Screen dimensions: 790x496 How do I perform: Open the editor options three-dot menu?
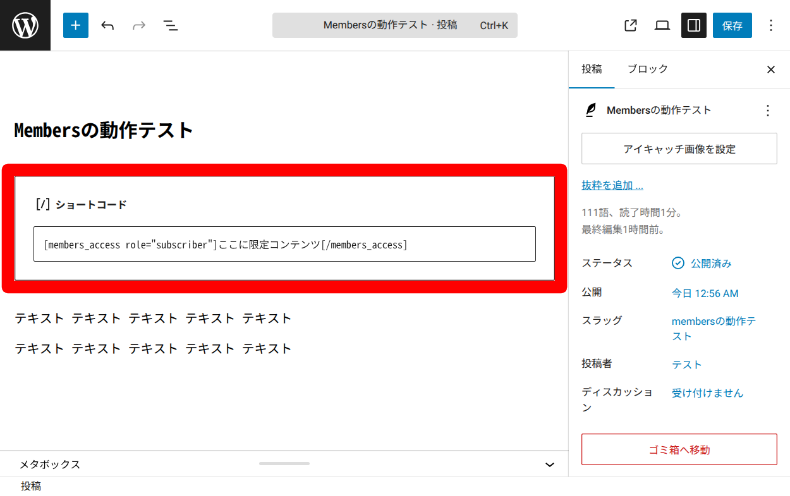click(771, 25)
